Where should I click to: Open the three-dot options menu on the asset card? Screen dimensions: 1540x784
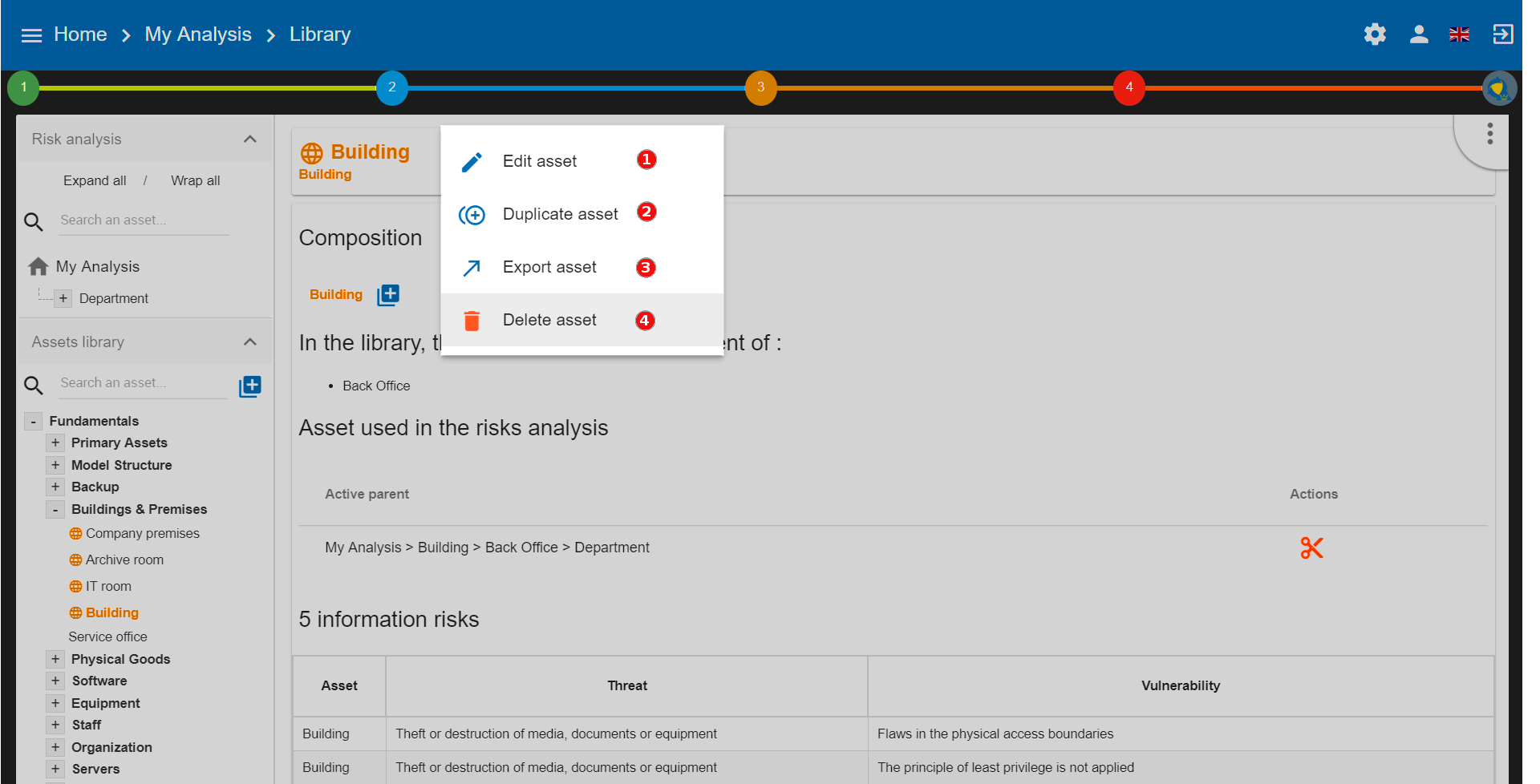(x=1489, y=133)
